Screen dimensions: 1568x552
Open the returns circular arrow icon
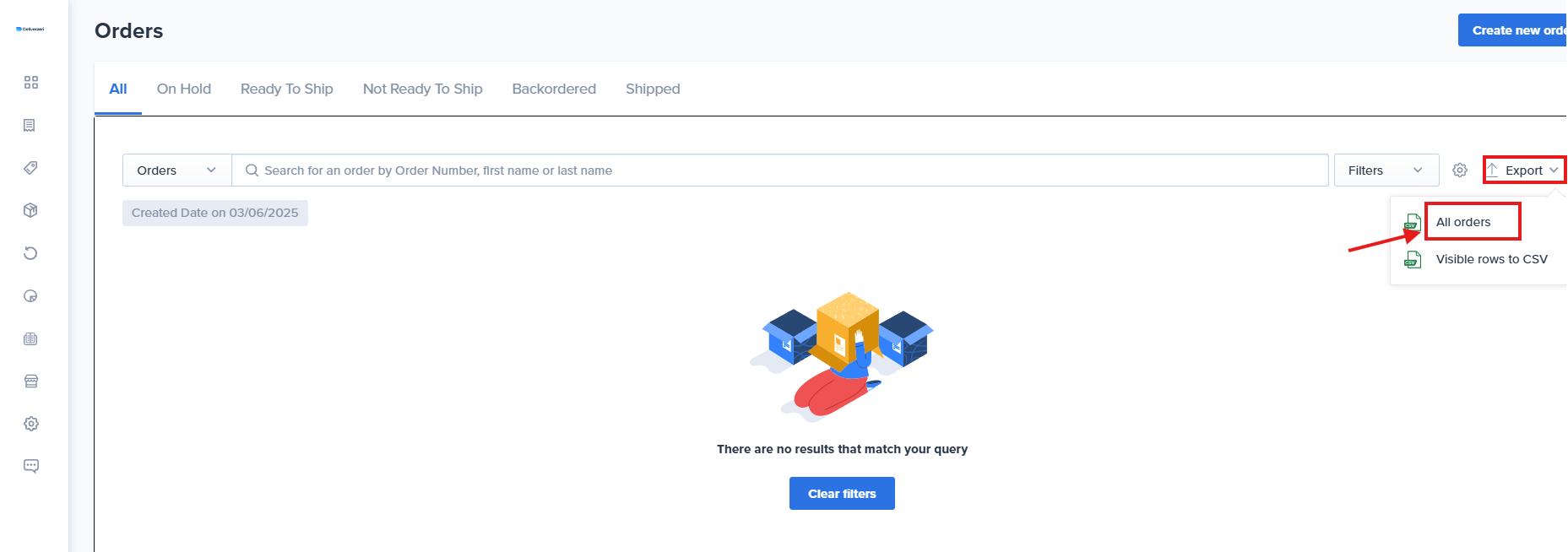click(30, 253)
